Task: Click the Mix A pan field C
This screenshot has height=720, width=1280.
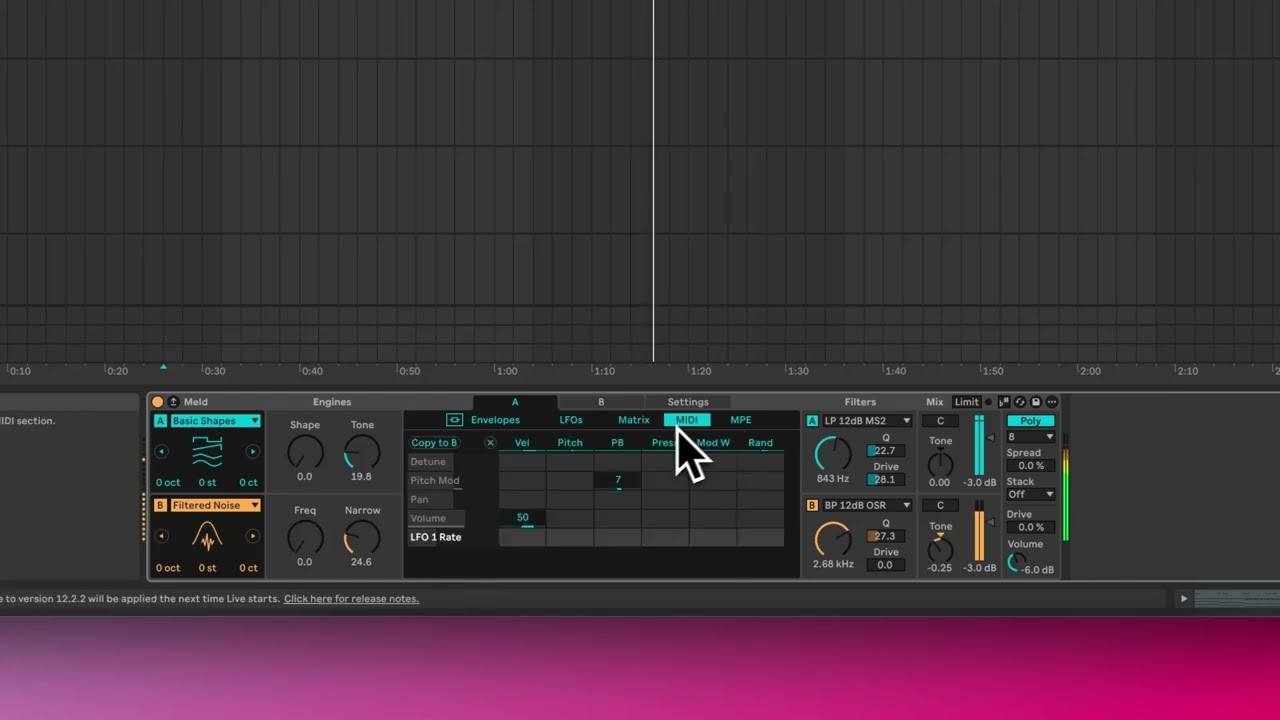Action: (940, 421)
